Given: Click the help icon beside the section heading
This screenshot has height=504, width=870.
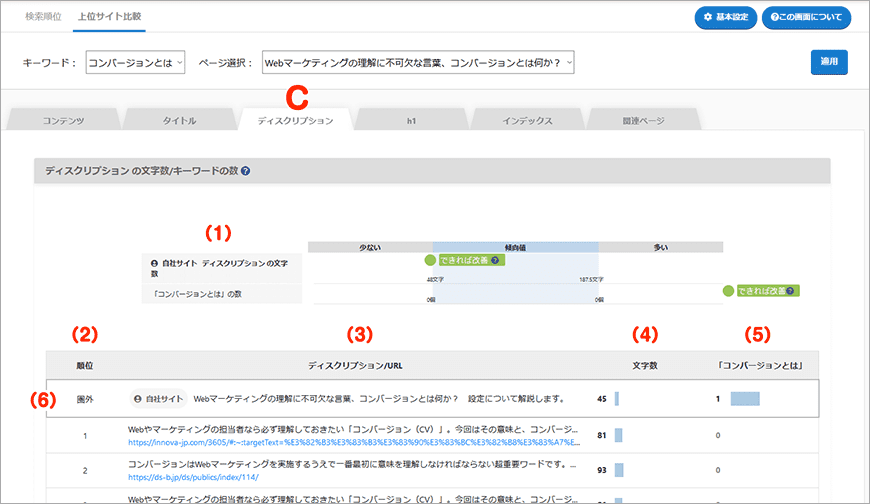Looking at the screenshot, I should tap(246, 171).
